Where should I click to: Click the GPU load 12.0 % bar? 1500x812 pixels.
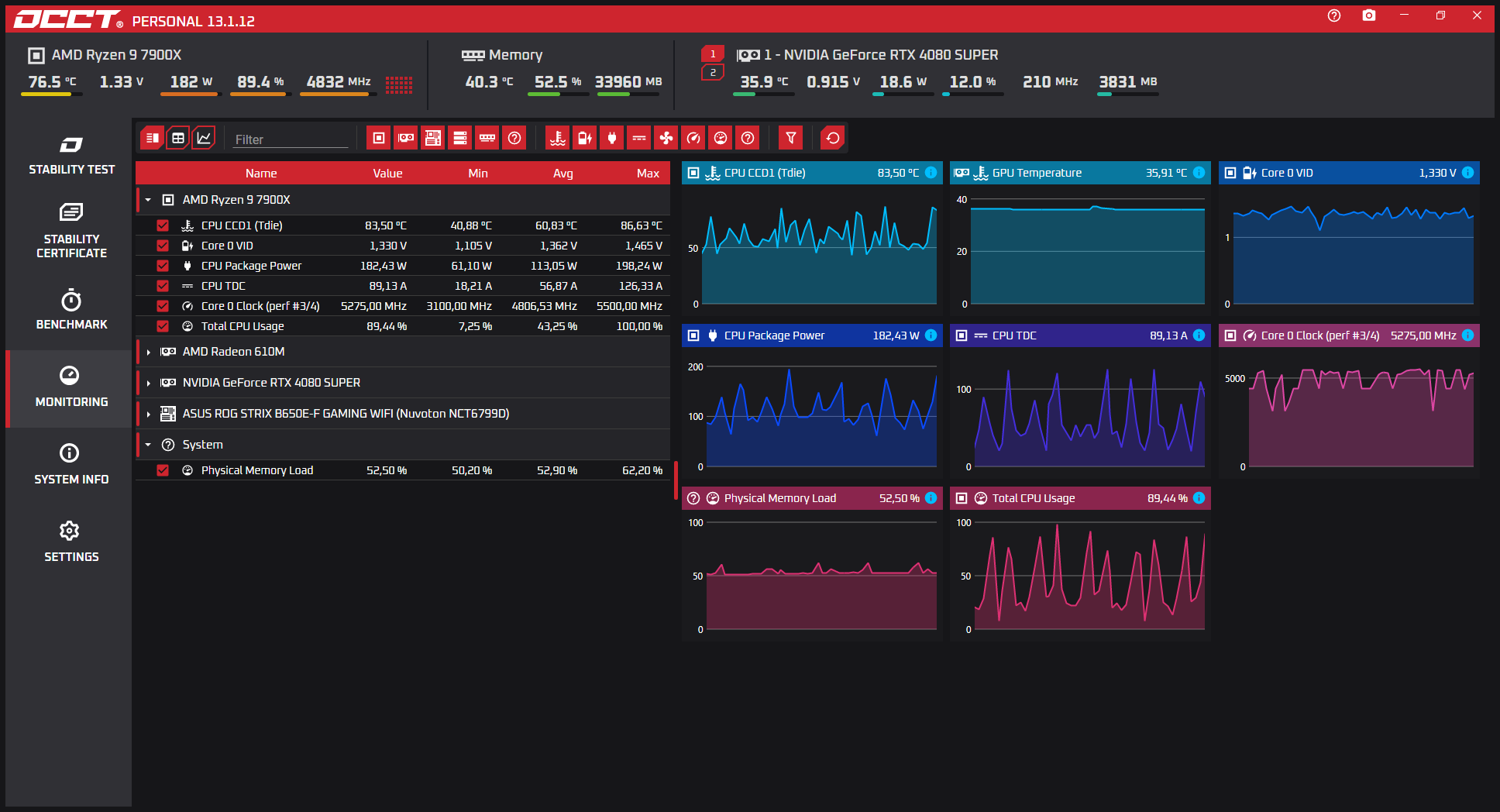pos(973,94)
